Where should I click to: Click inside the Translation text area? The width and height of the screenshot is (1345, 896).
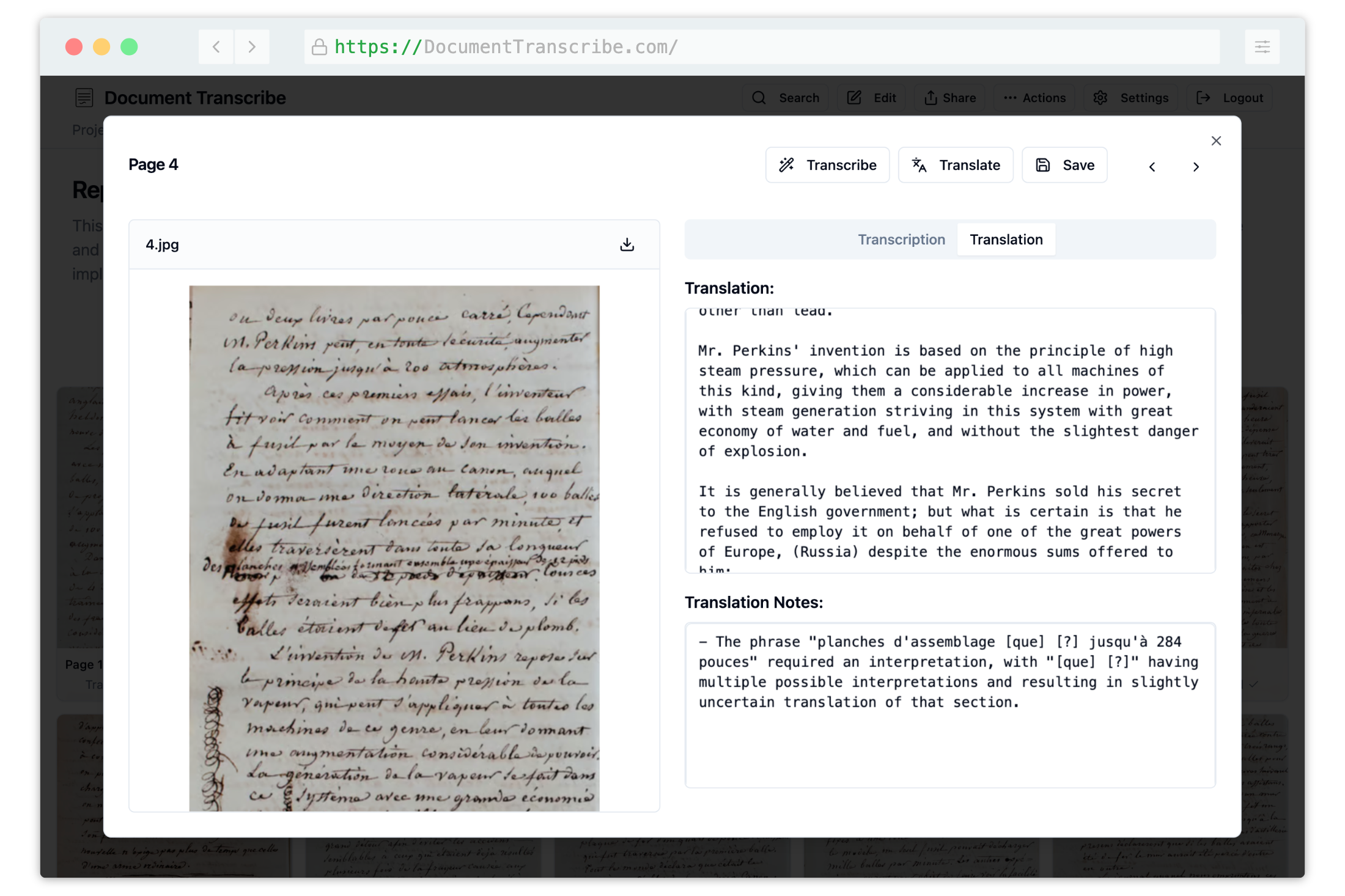pos(949,440)
